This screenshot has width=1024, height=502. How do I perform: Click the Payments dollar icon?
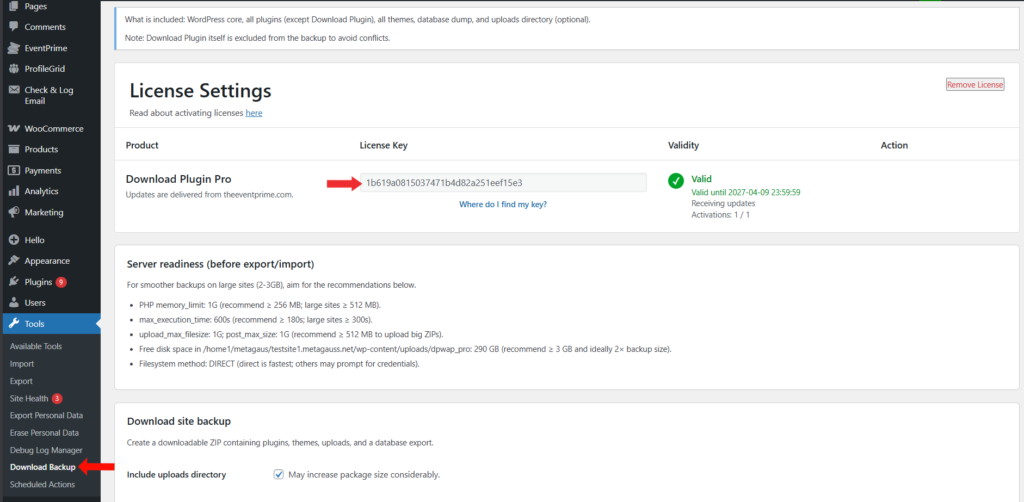coord(14,171)
